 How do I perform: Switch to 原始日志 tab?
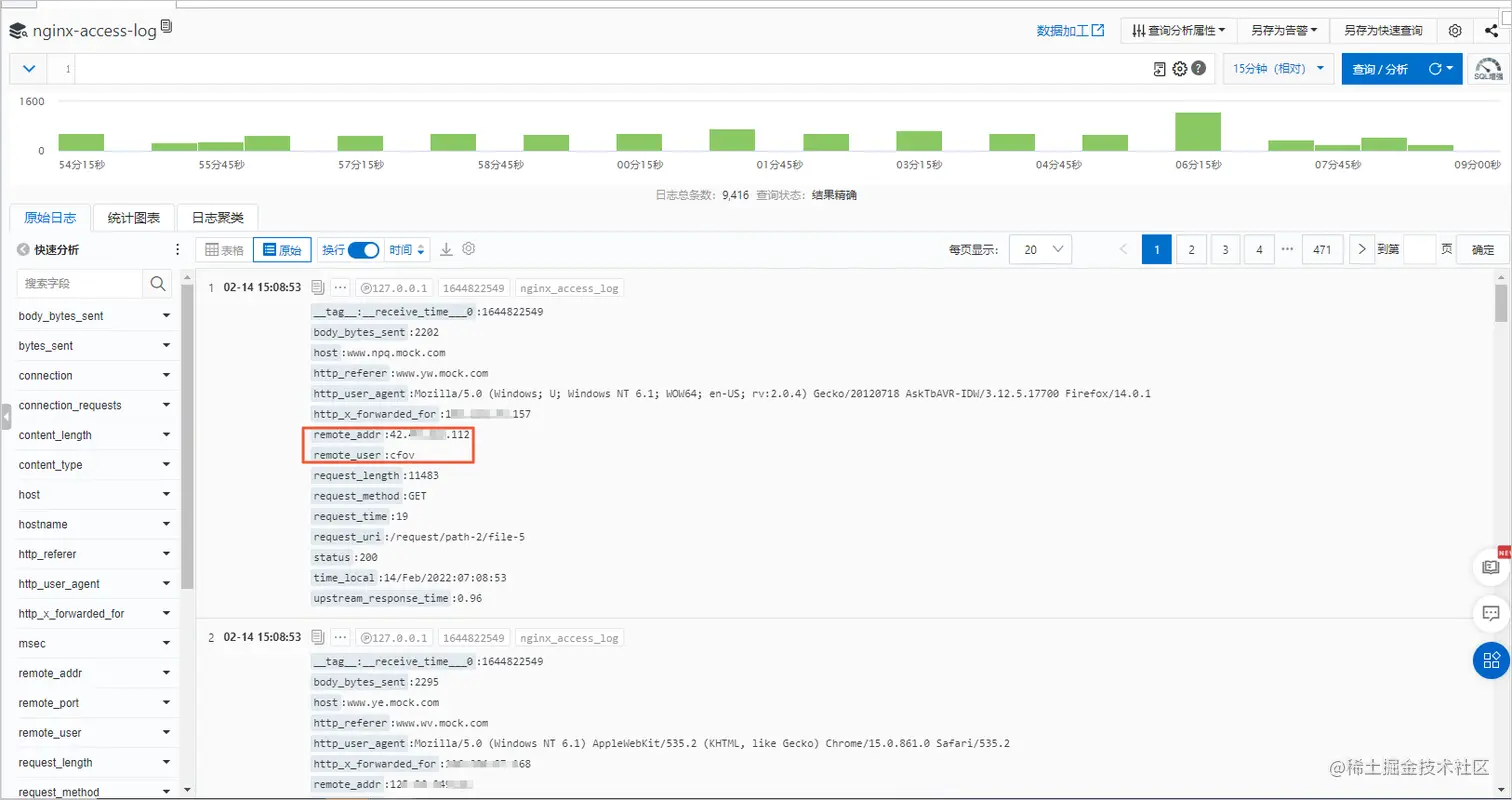[50, 217]
